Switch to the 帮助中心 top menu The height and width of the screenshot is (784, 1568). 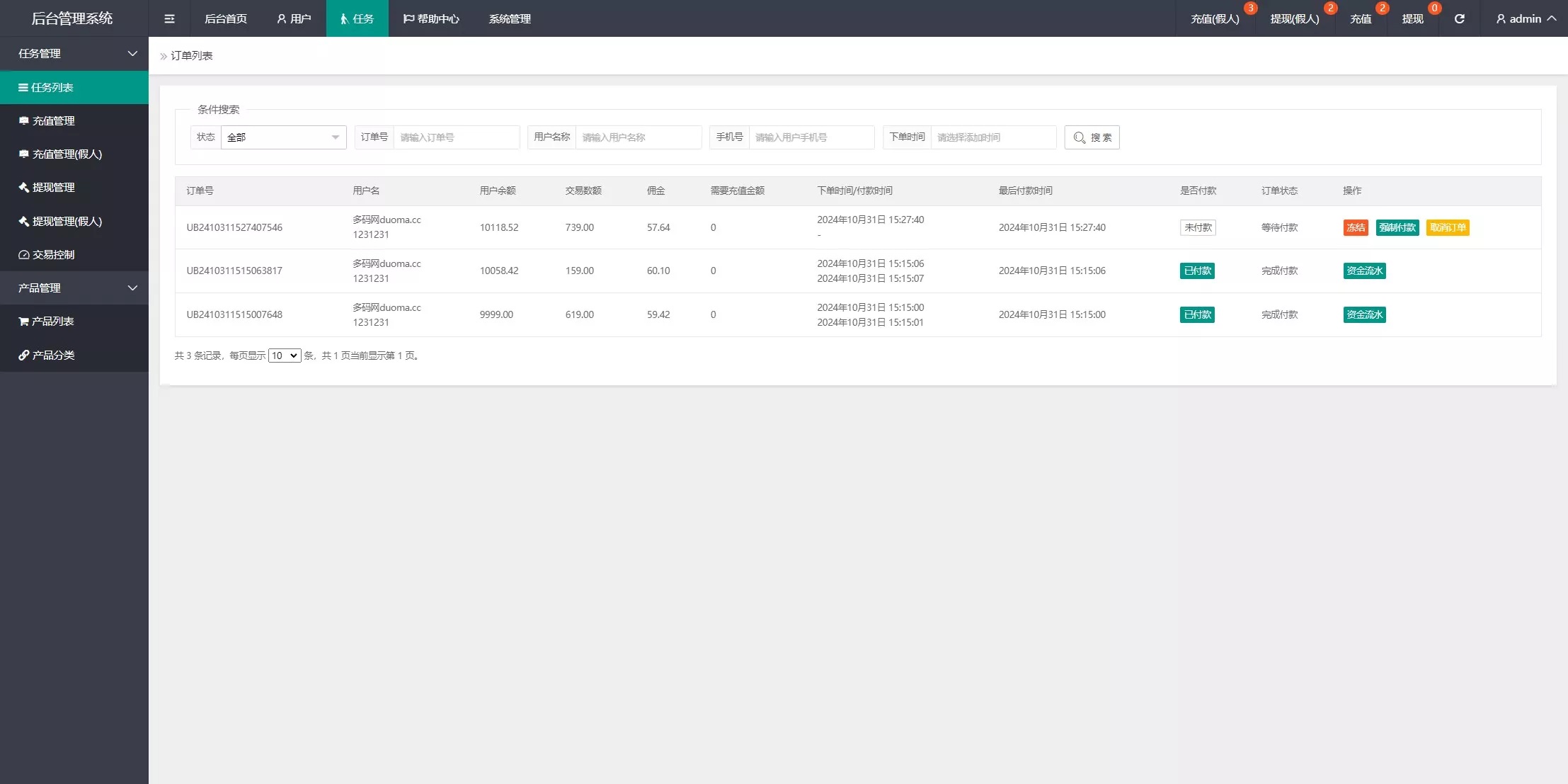pos(431,18)
